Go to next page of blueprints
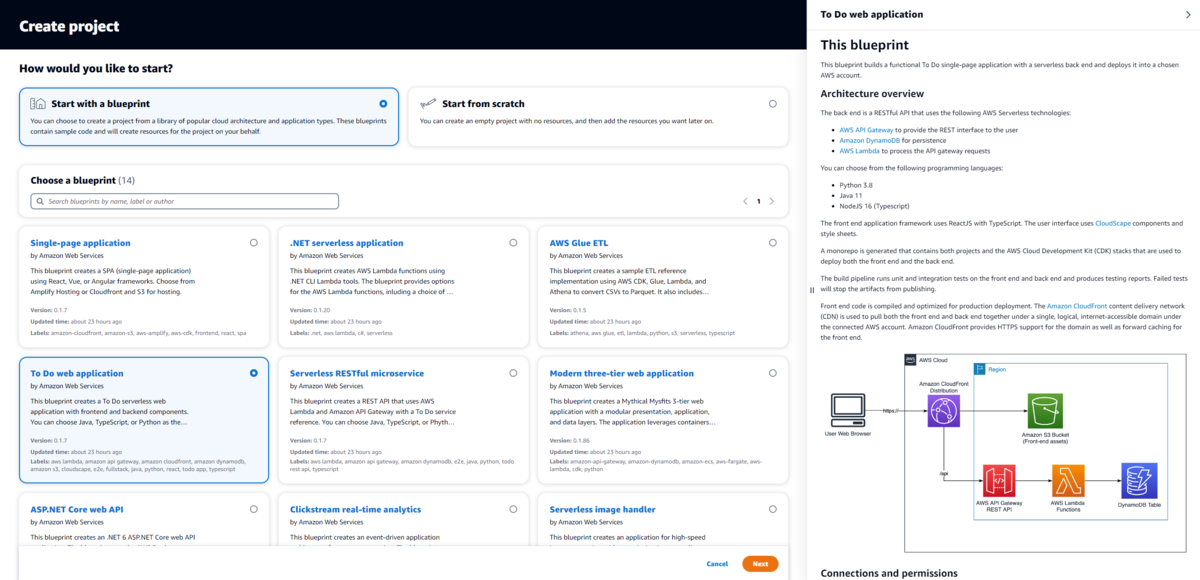This screenshot has height=580, width=1200. [x=773, y=201]
